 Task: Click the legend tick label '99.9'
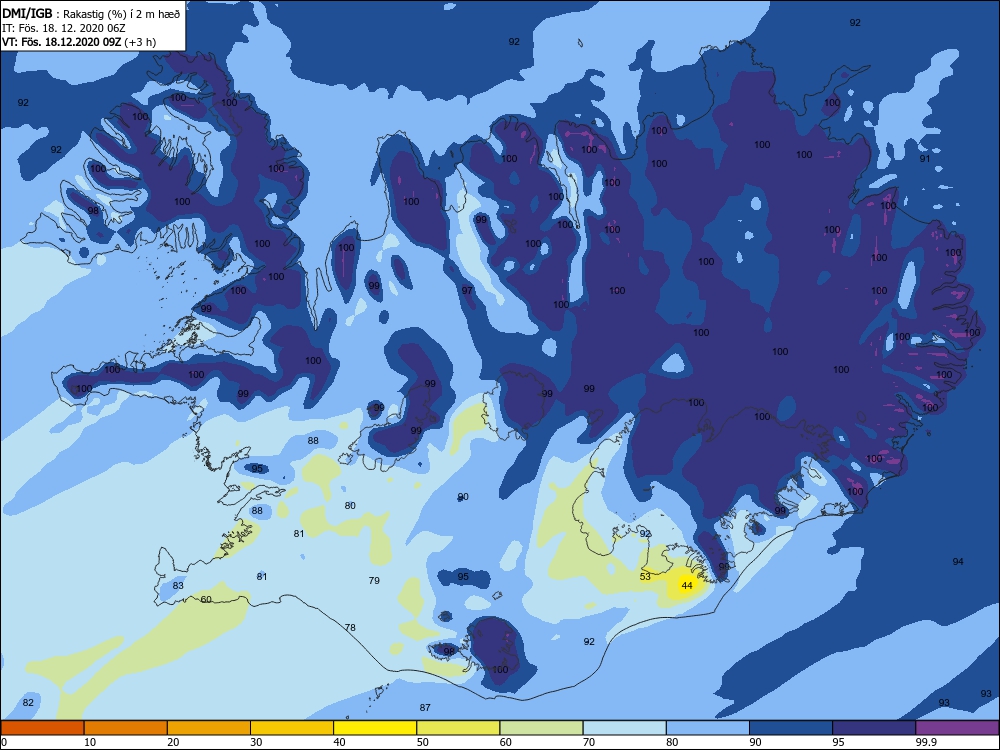(926, 742)
